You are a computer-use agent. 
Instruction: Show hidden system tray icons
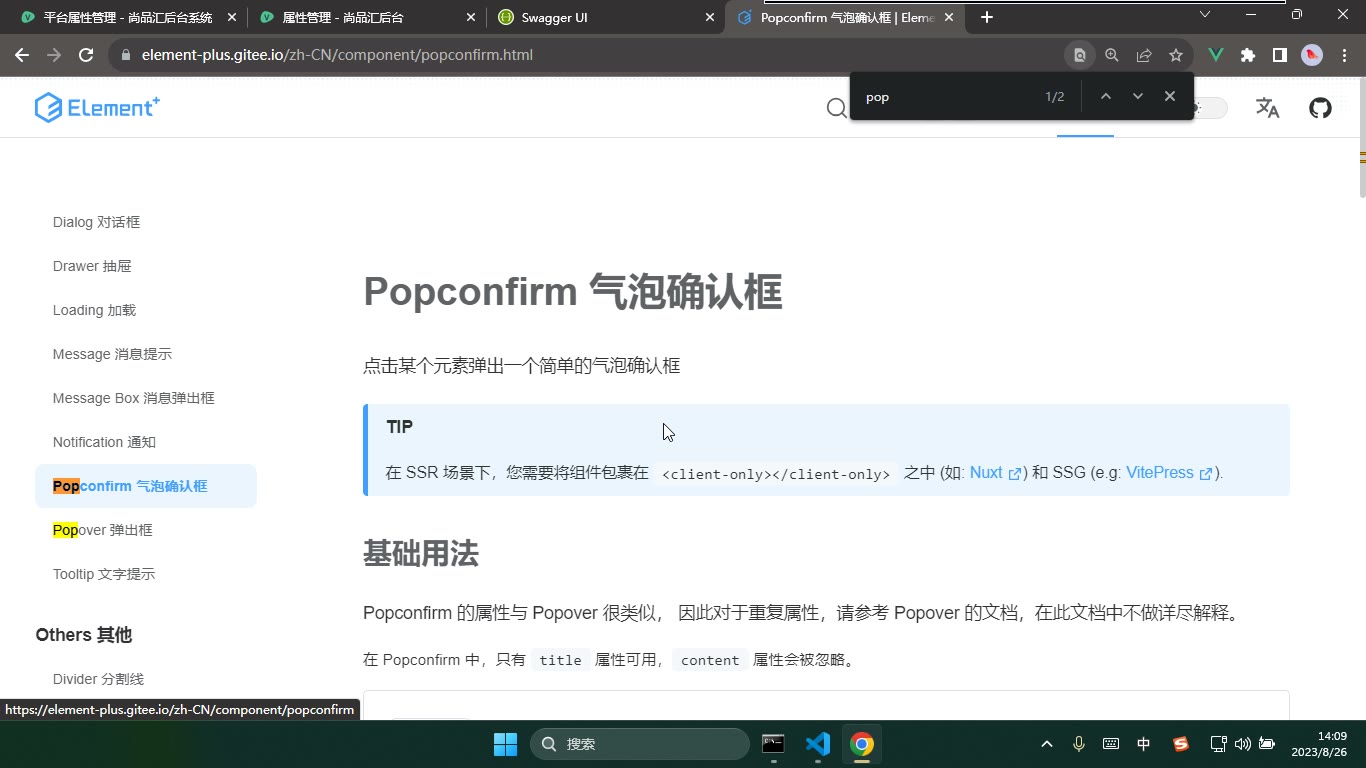[x=1047, y=744]
